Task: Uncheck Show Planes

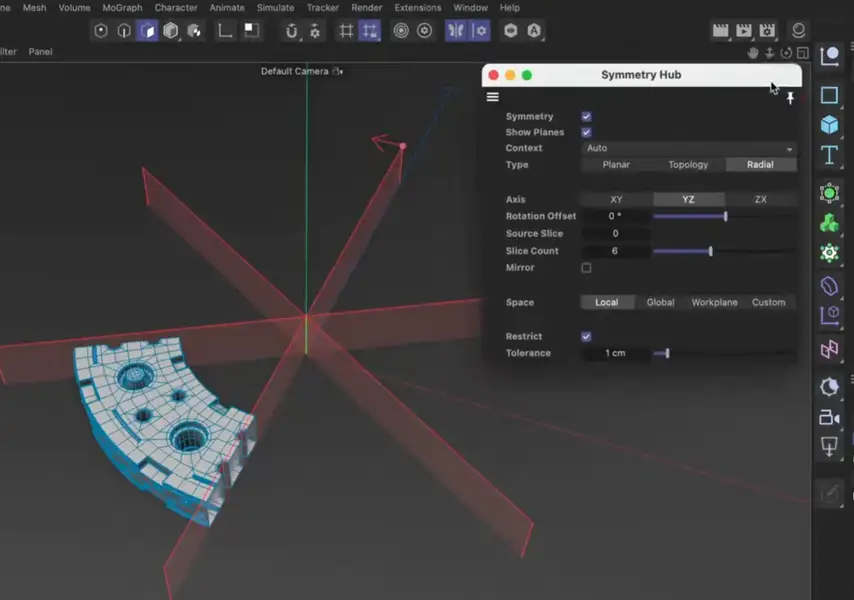Action: click(x=586, y=132)
